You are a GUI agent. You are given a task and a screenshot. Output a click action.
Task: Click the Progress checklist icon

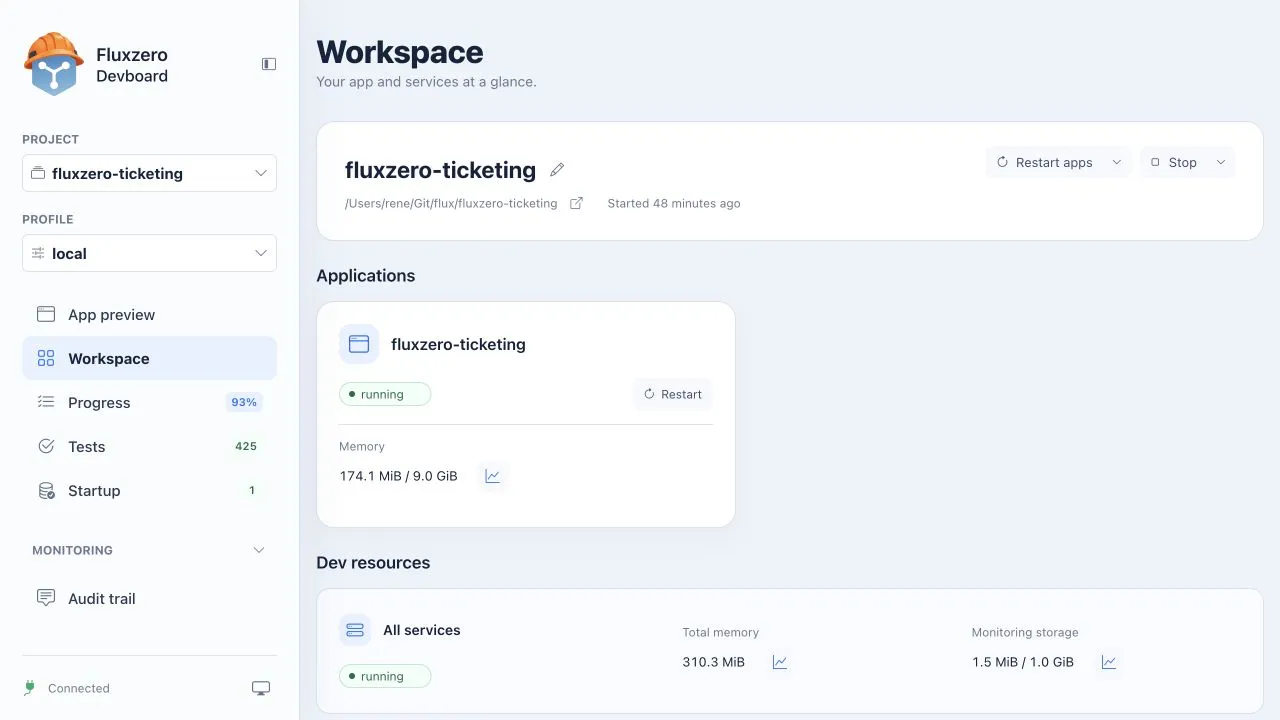click(x=46, y=402)
